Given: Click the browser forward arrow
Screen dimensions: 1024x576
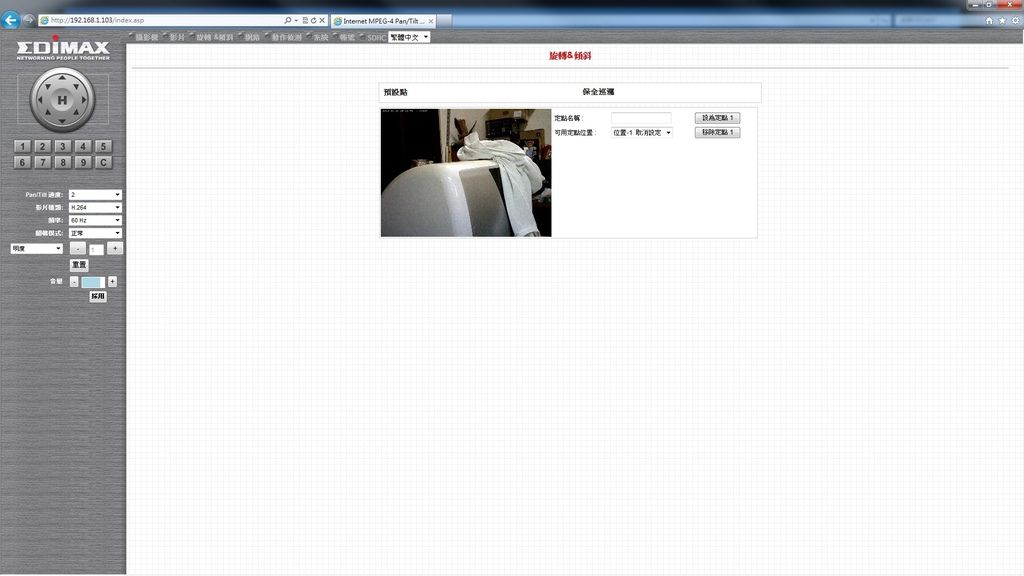Looking at the screenshot, I should pos(28,20).
